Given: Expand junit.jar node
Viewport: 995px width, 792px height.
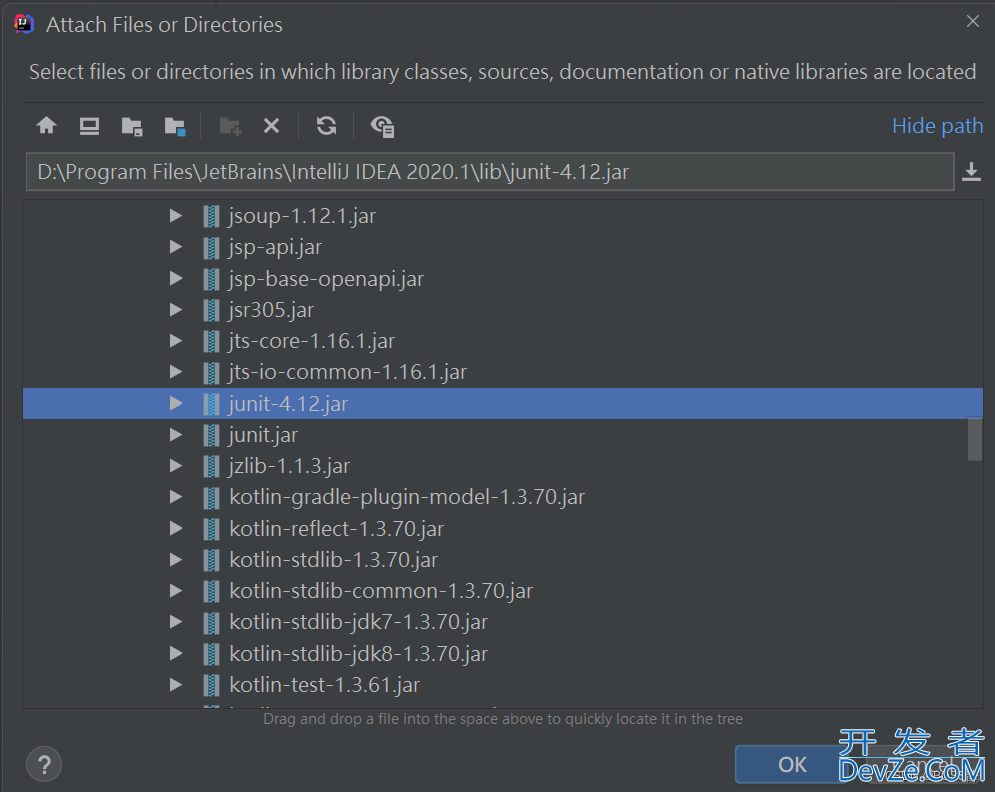Looking at the screenshot, I should point(176,435).
